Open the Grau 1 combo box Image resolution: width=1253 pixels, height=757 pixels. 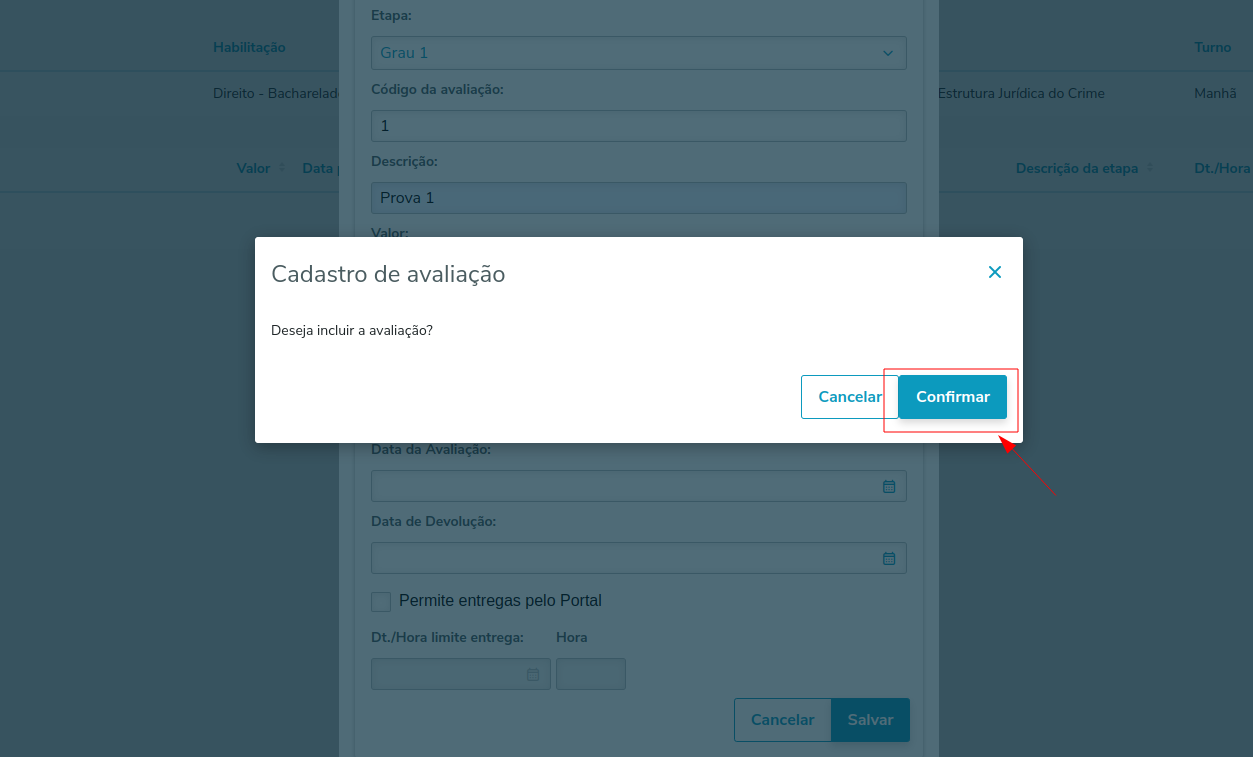(x=638, y=53)
